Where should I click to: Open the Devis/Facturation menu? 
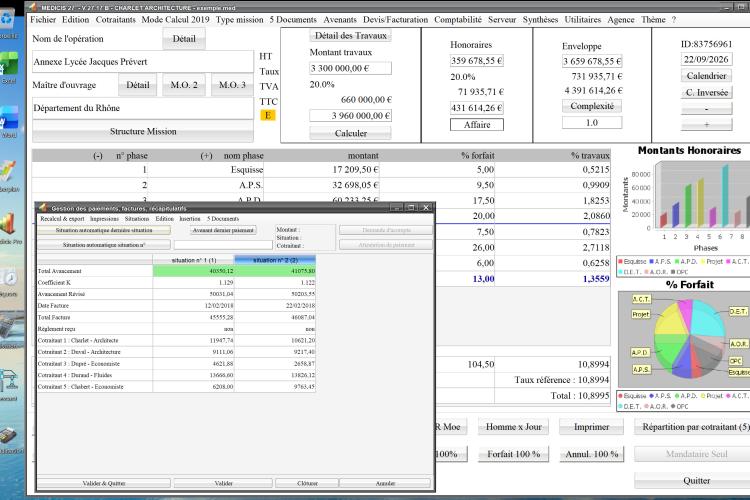click(x=395, y=20)
